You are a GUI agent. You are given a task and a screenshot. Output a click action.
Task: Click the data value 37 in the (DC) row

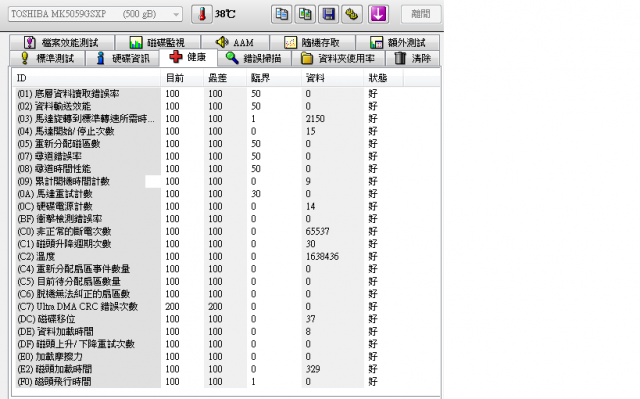point(310,319)
